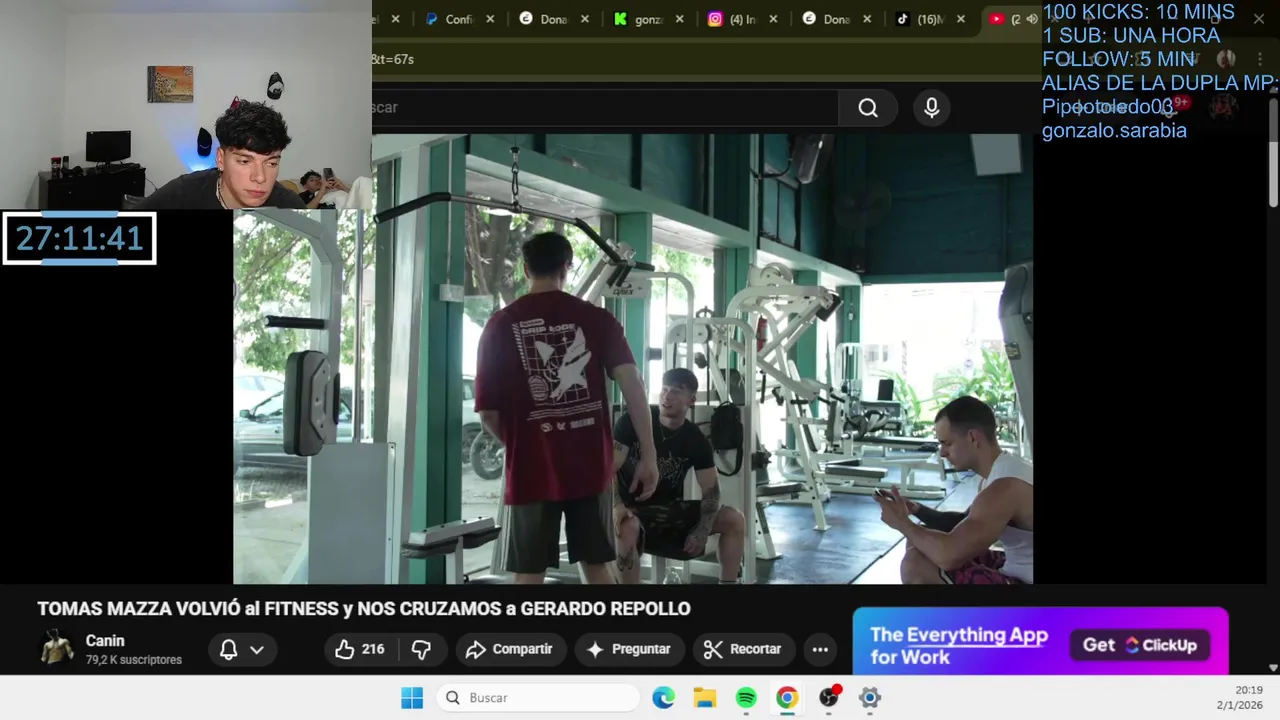Click the YouTube search input field
This screenshot has height=720, width=1280.
(x=604, y=108)
